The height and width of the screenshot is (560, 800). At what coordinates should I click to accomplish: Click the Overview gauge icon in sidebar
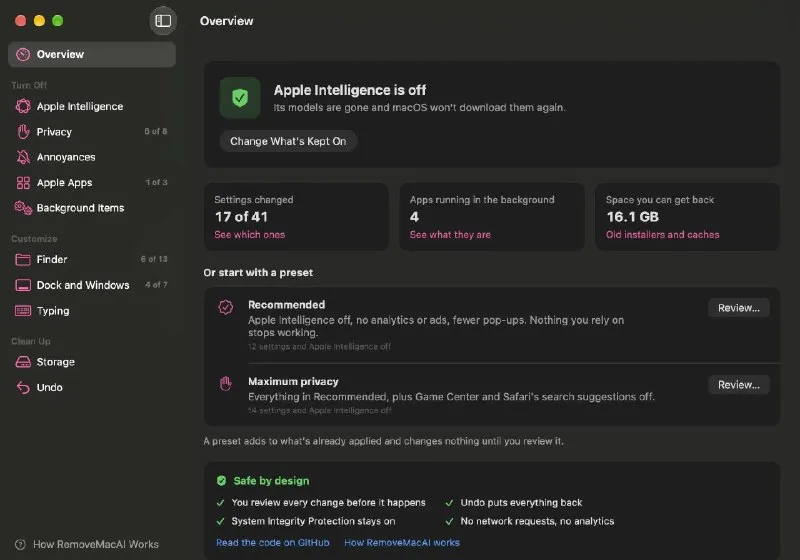[23, 55]
